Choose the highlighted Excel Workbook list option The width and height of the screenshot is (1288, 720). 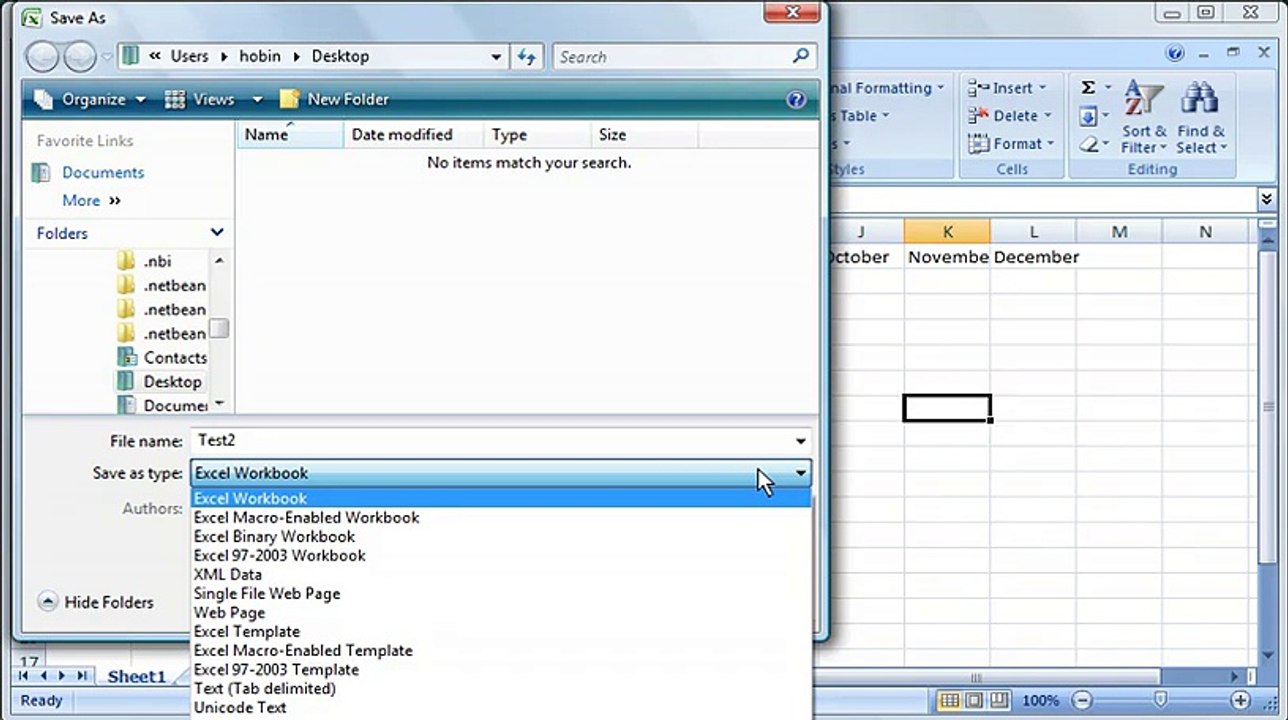pos(501,498)
